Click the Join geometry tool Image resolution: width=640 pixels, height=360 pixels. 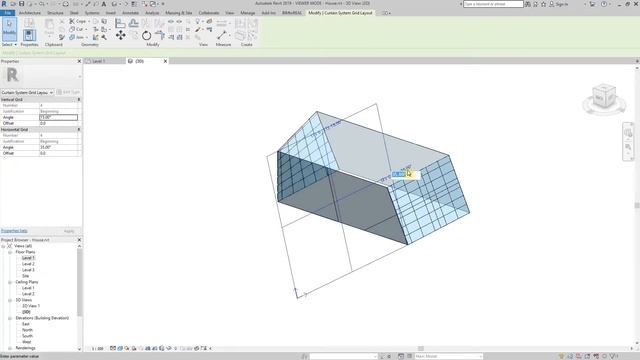click(x=77, y=37)
